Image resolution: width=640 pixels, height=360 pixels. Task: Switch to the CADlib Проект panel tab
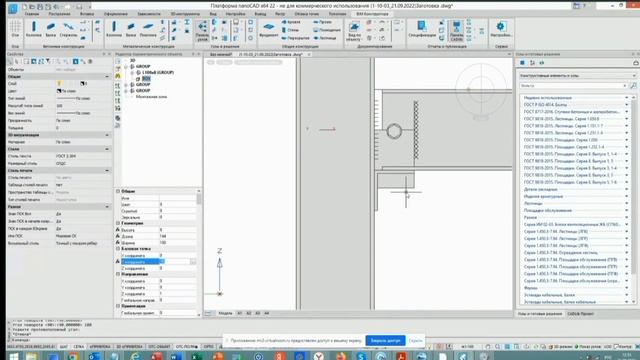coord(580,314)
